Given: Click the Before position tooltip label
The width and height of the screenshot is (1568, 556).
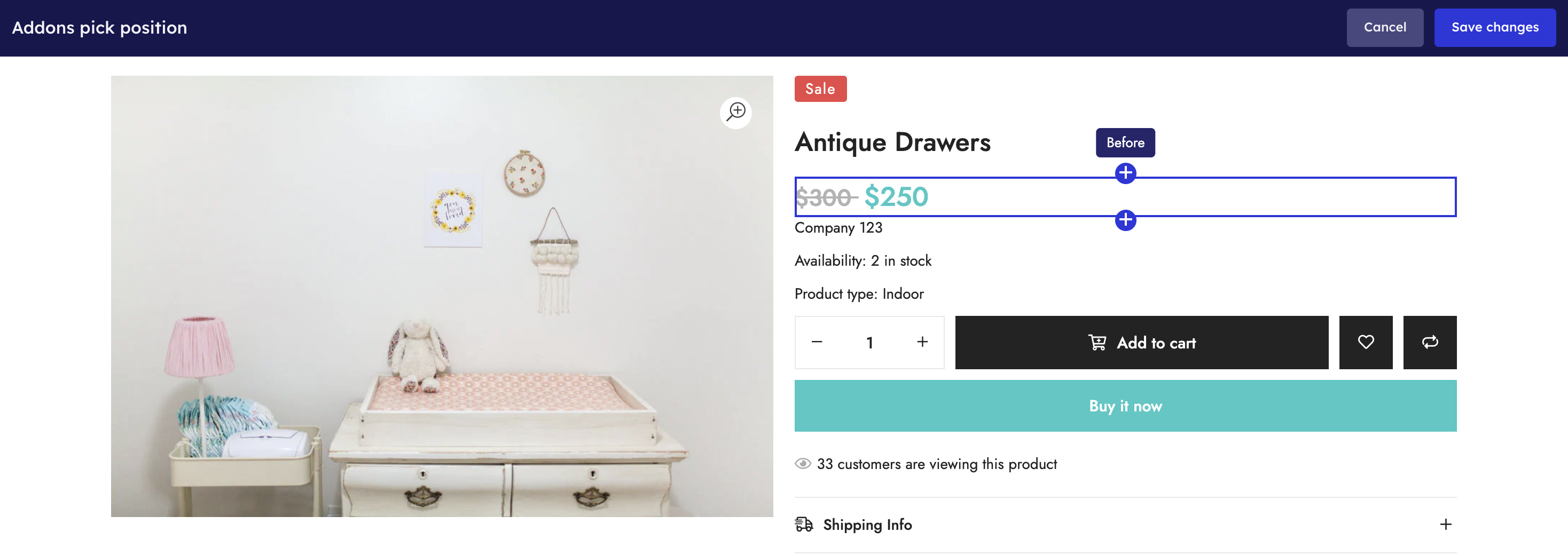Looking at the screenshot, I should [x=1125, y=142].
